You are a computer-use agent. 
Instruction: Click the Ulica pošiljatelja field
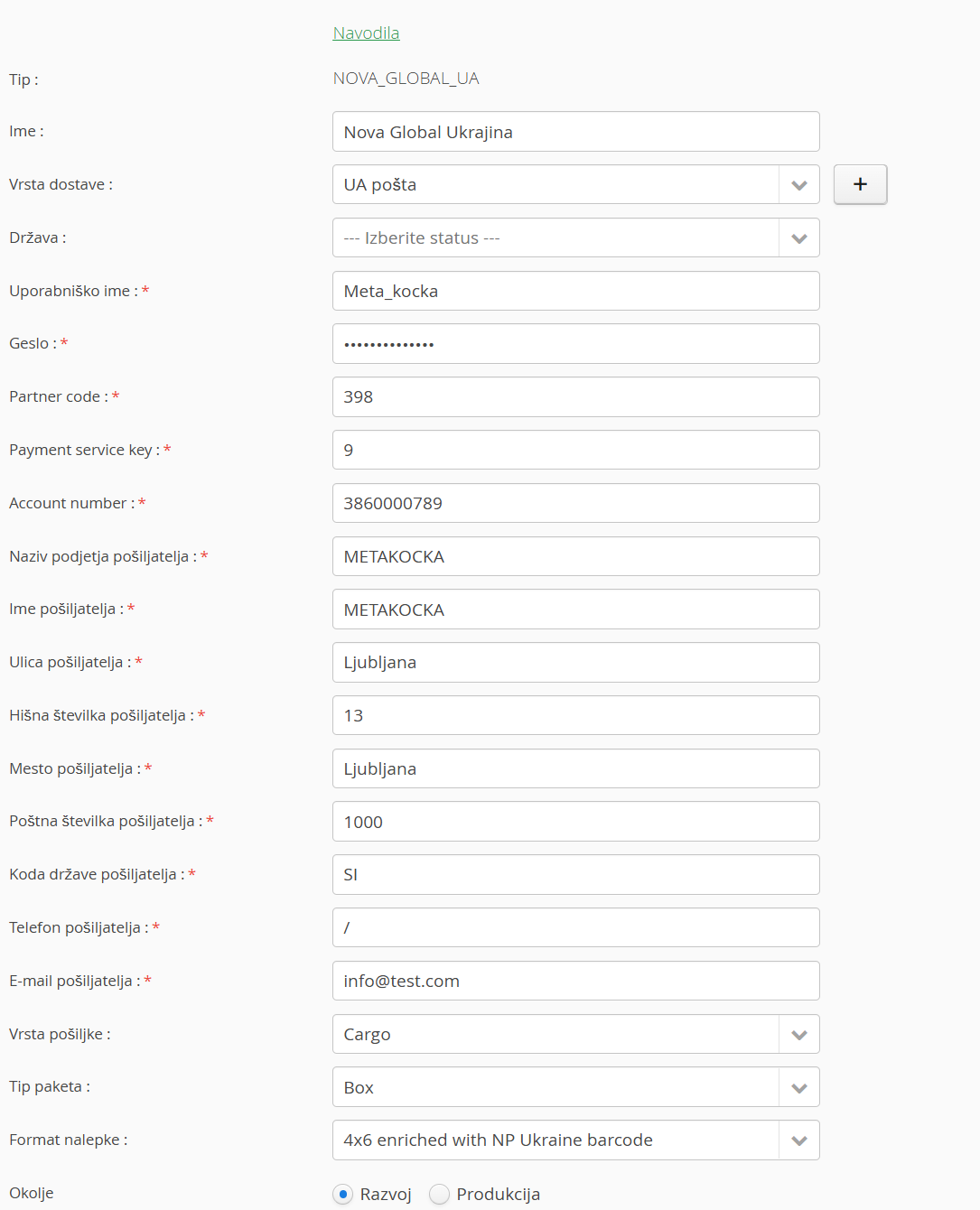point(575,663)
